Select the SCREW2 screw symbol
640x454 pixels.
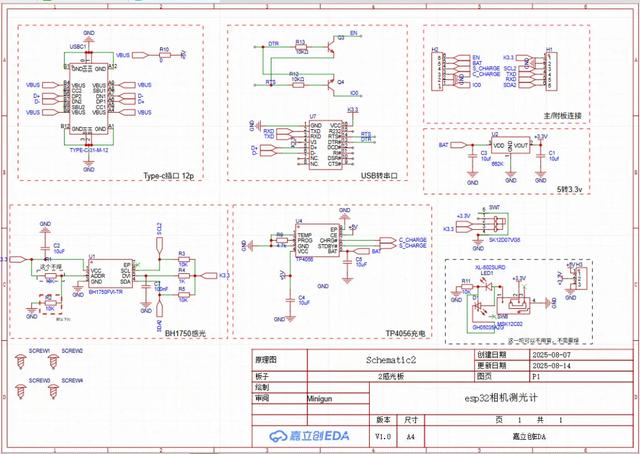pos(53,362)
